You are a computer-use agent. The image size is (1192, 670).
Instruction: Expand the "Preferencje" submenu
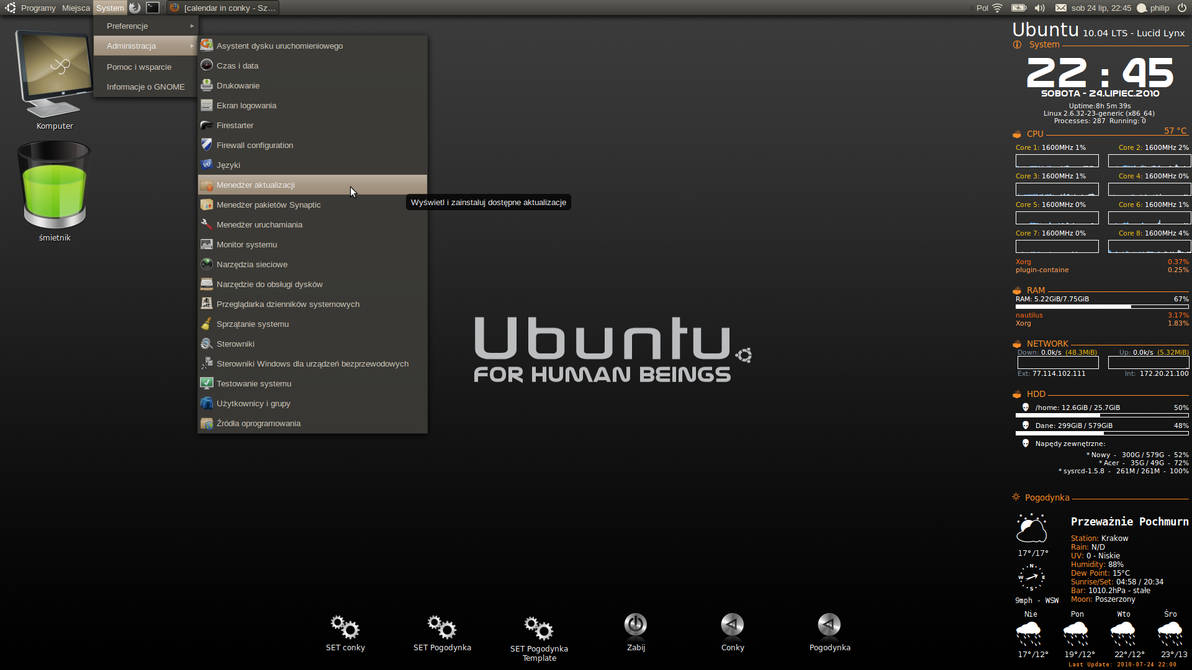(127, 26)
